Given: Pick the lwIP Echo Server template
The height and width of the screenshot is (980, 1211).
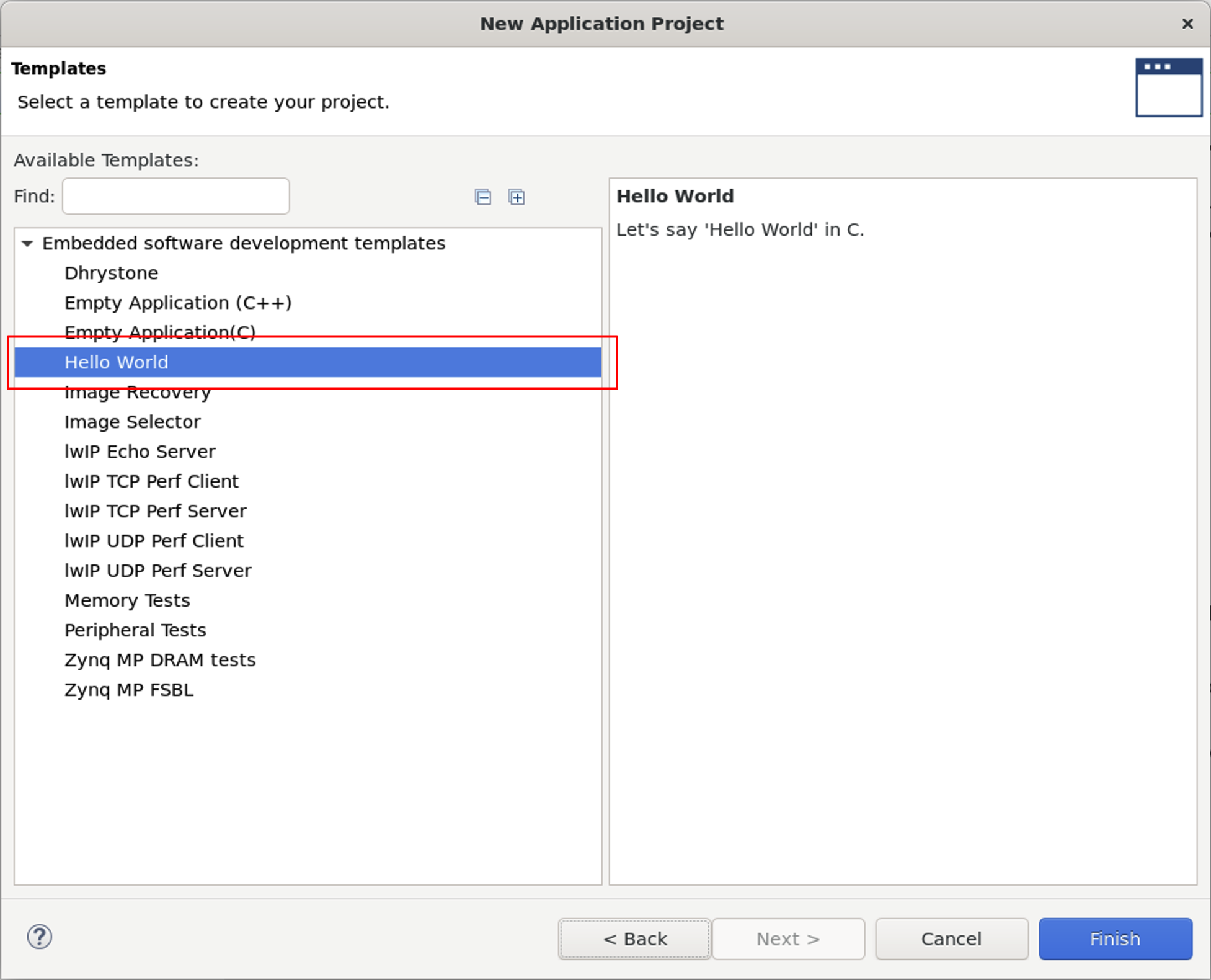Looking at the screenshot, I should (140, 452).
